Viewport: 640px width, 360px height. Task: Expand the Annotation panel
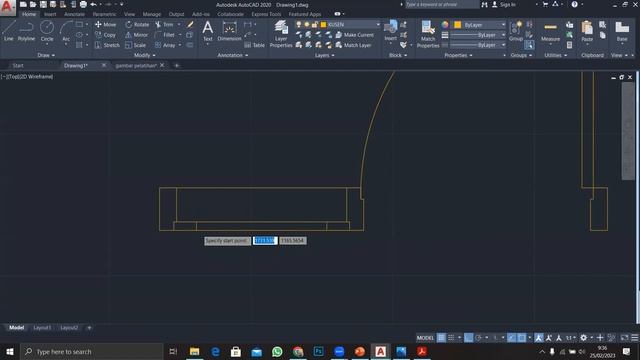point(232,55)
